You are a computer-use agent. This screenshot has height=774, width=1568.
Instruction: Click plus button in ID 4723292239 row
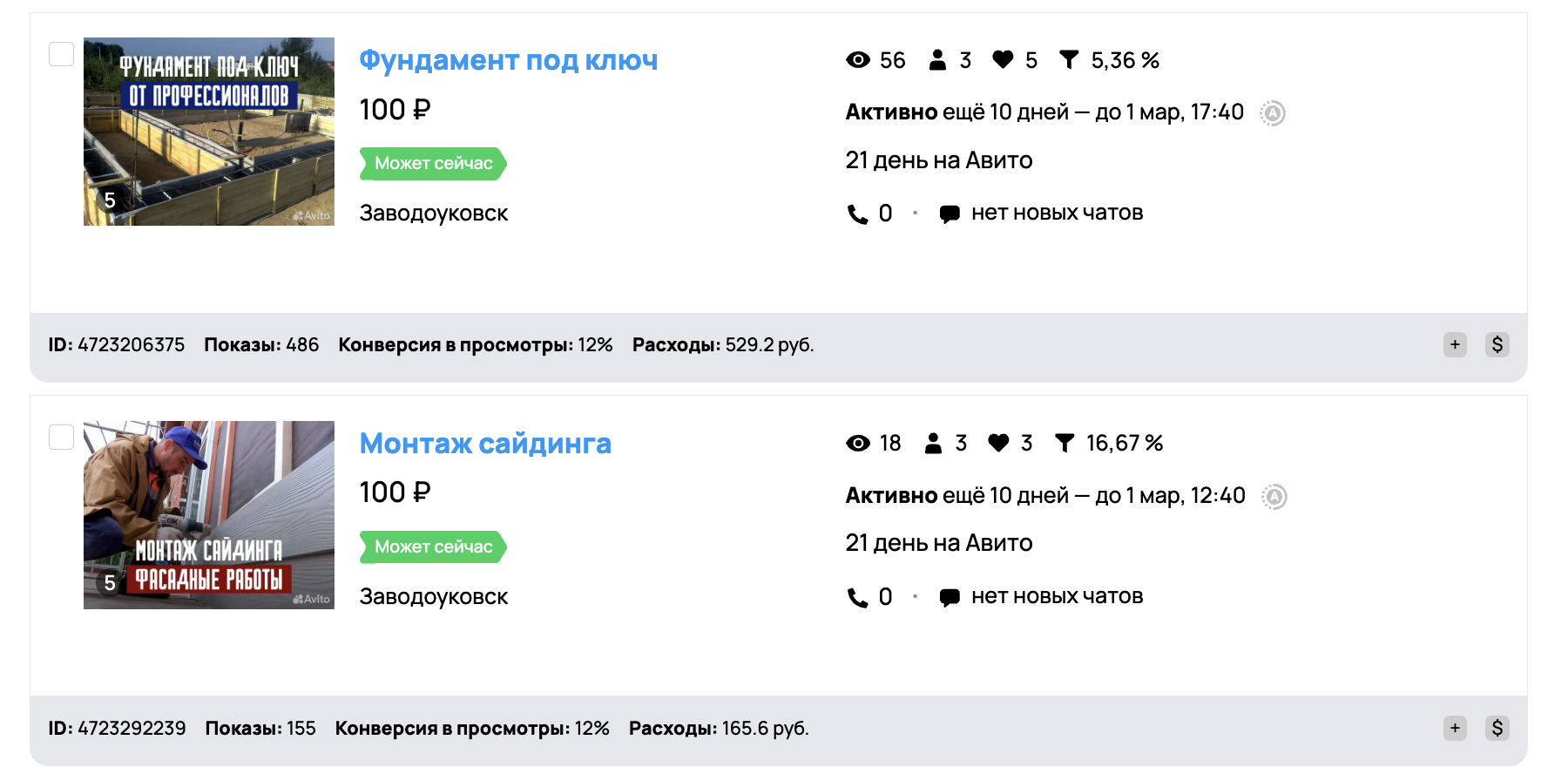point(1455,729)
